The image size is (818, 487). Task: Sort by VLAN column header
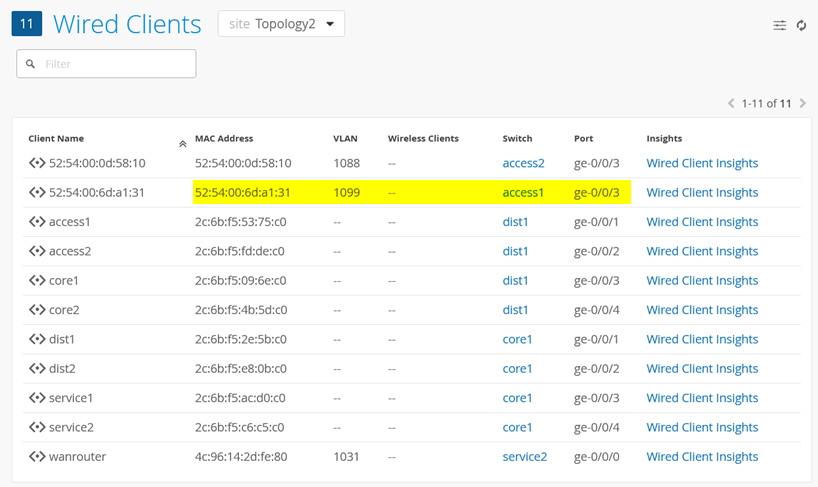[345, 138]
